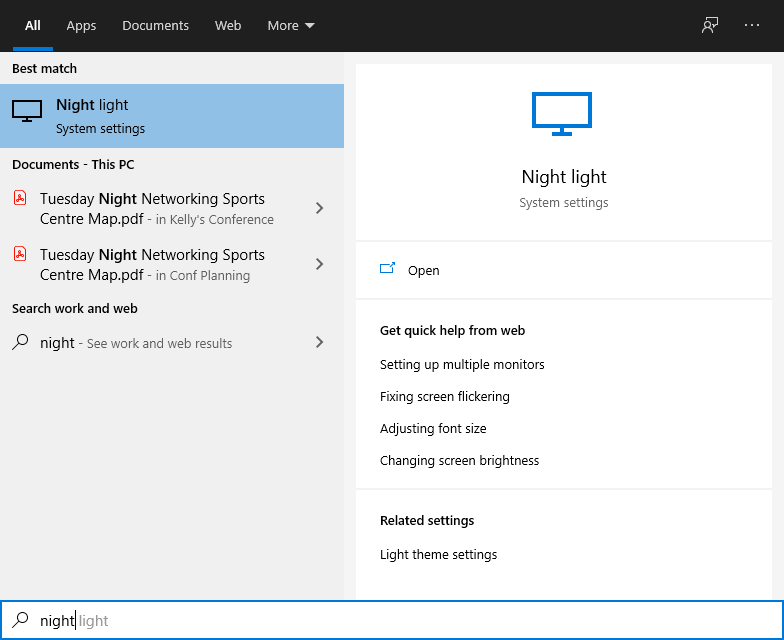Expand the night web results arrow
This screenshot has height=640, width=784.
pyautogui.click(x=319, y=342)
